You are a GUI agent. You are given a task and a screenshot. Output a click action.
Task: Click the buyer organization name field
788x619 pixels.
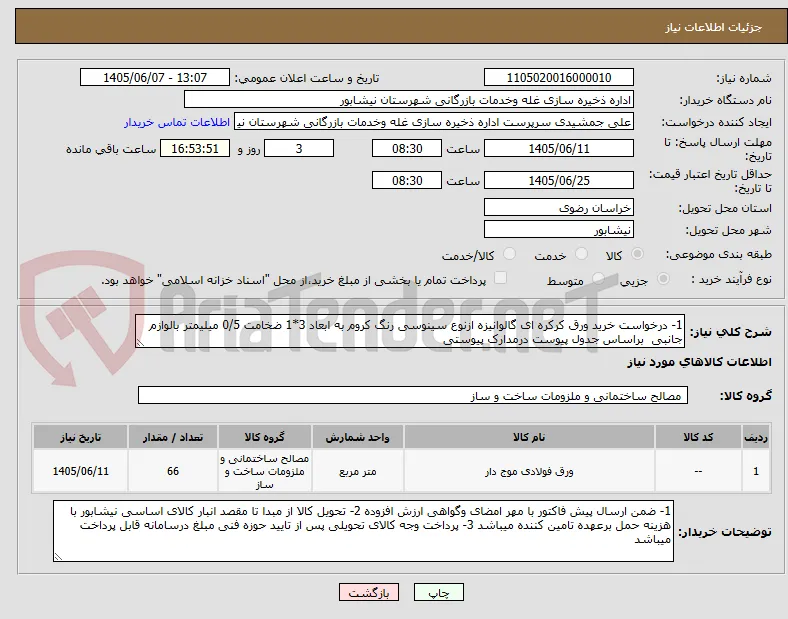click(409, 99)
